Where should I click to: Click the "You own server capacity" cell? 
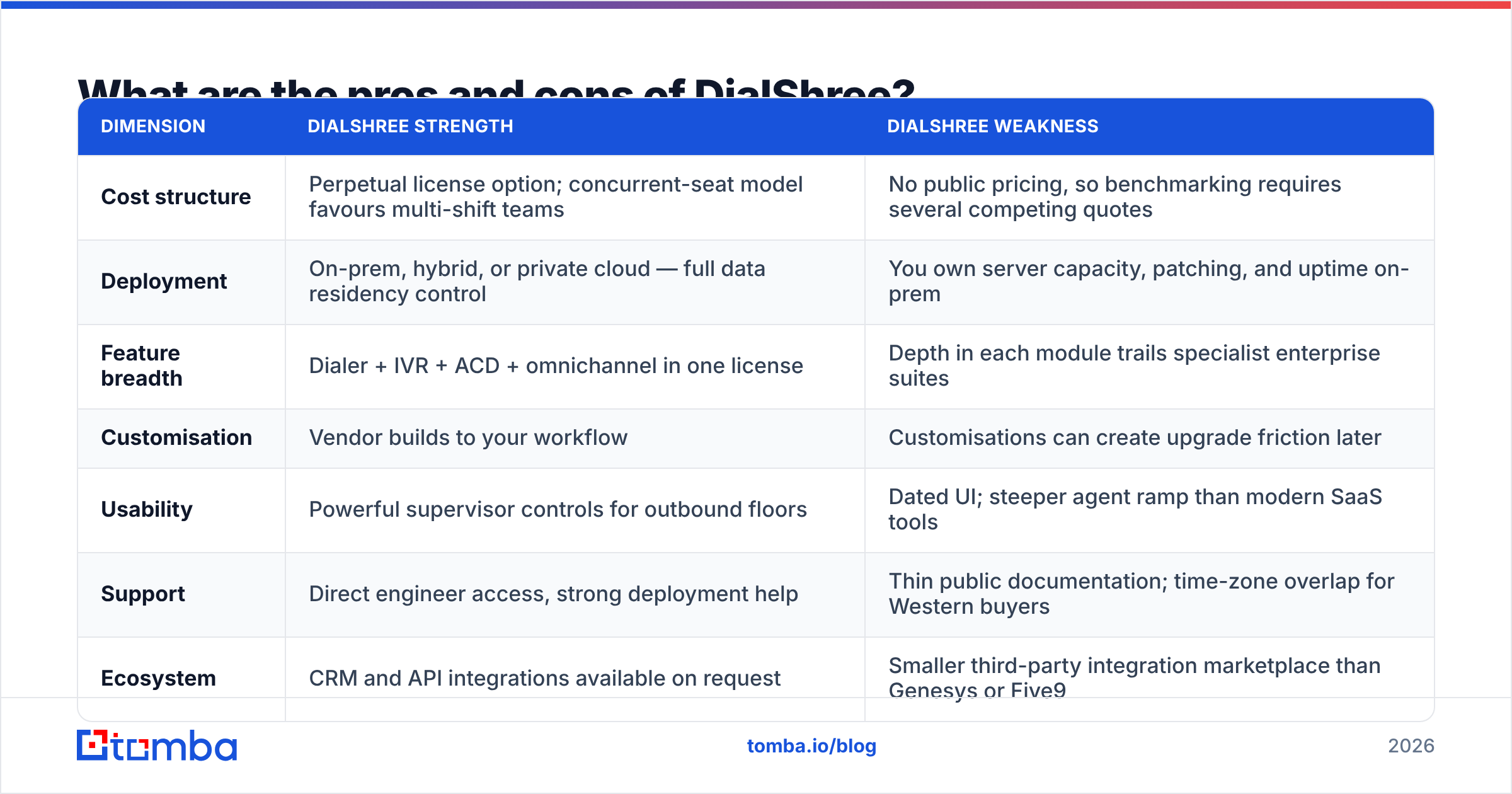pyautogui.click(x=1148, y=281)
